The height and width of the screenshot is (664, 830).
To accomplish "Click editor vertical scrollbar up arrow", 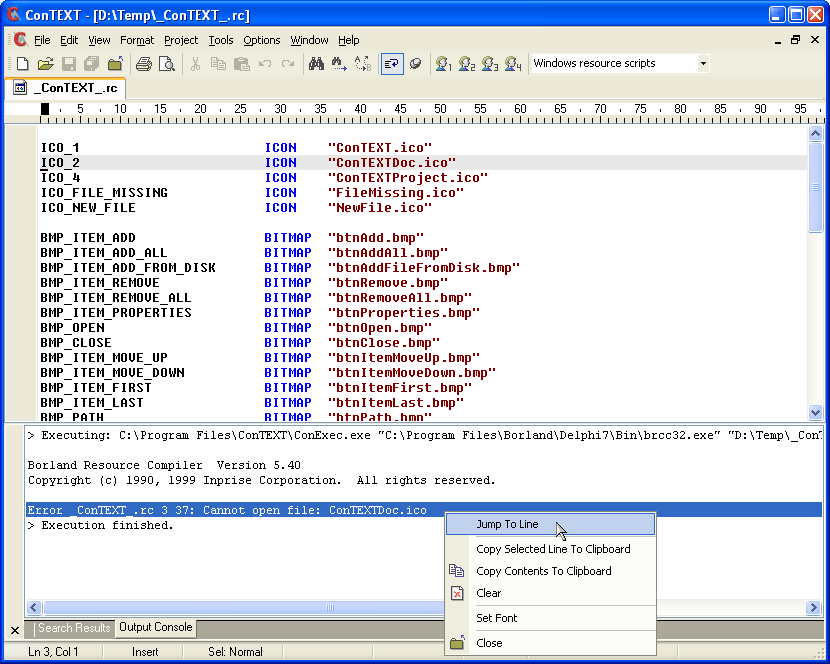I will coord(815,133).
